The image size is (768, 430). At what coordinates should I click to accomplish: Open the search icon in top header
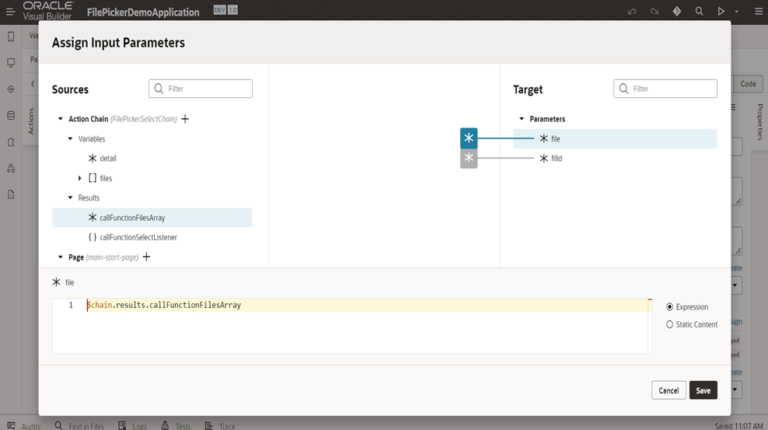tap(700, 11)
